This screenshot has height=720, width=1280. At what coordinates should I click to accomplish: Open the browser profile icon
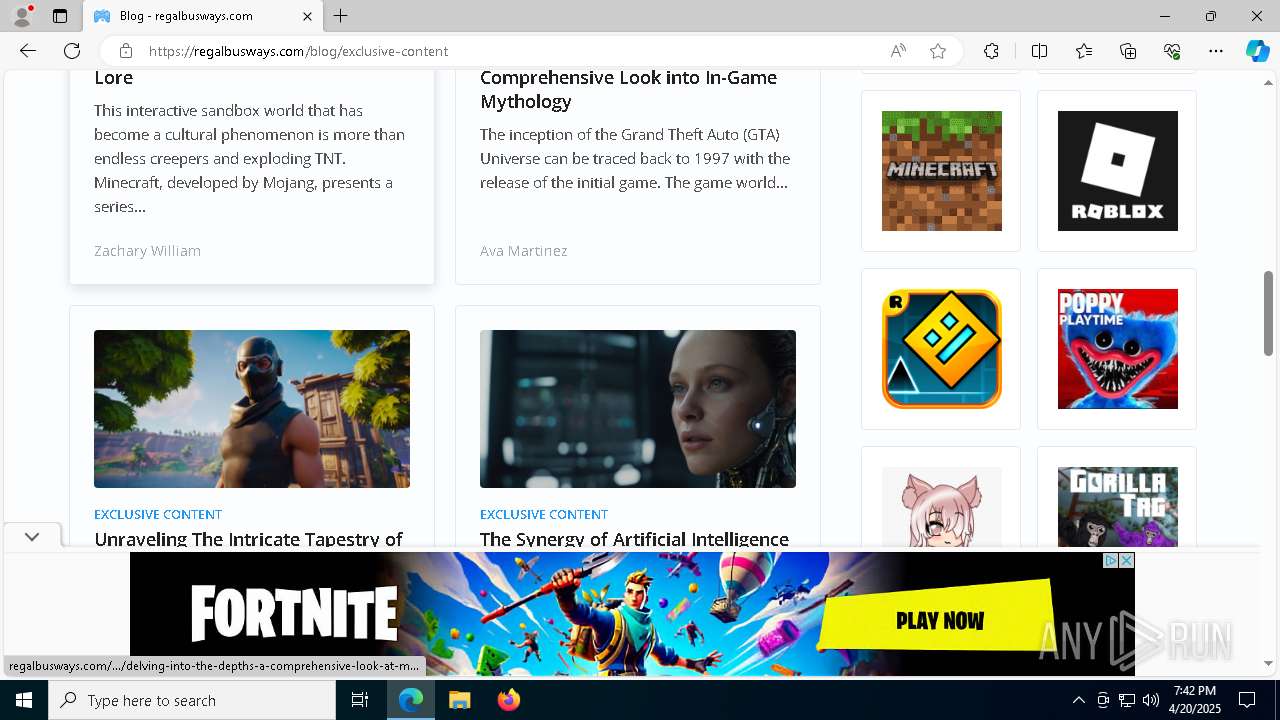(x=22, y=16)
